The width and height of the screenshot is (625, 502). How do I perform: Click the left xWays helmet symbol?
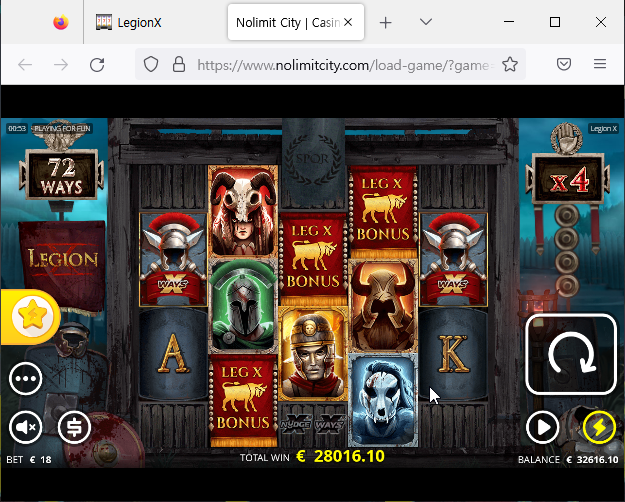coord(173,259)
